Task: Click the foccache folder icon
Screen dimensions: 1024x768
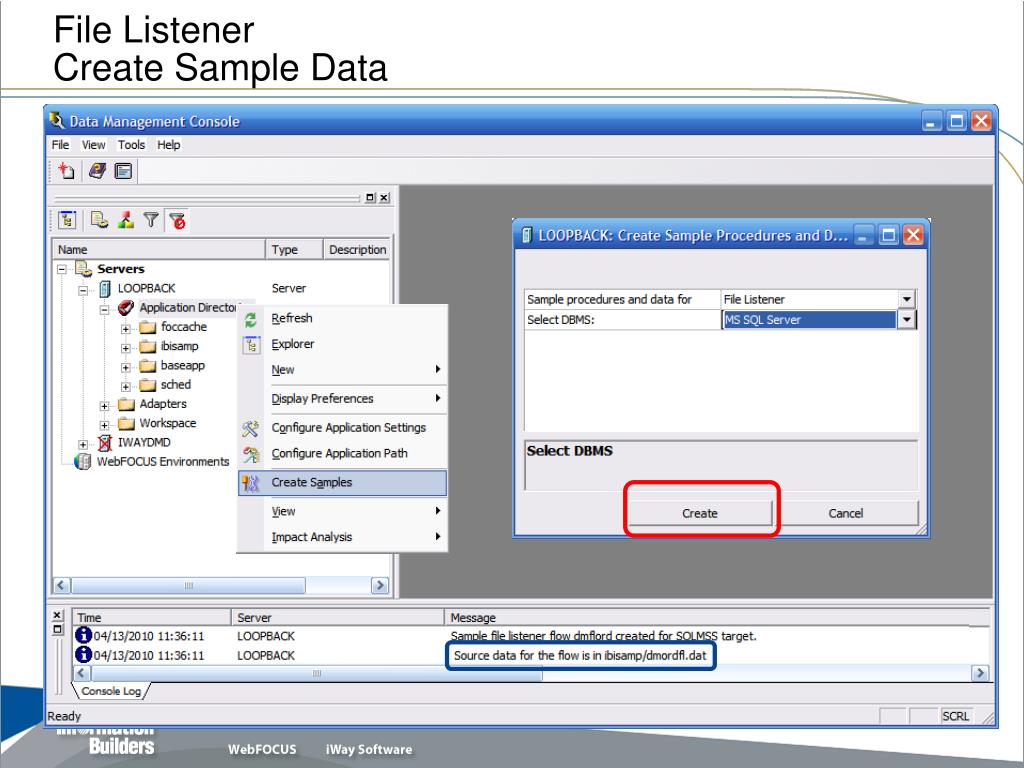Action: click(x=148, y=327)
